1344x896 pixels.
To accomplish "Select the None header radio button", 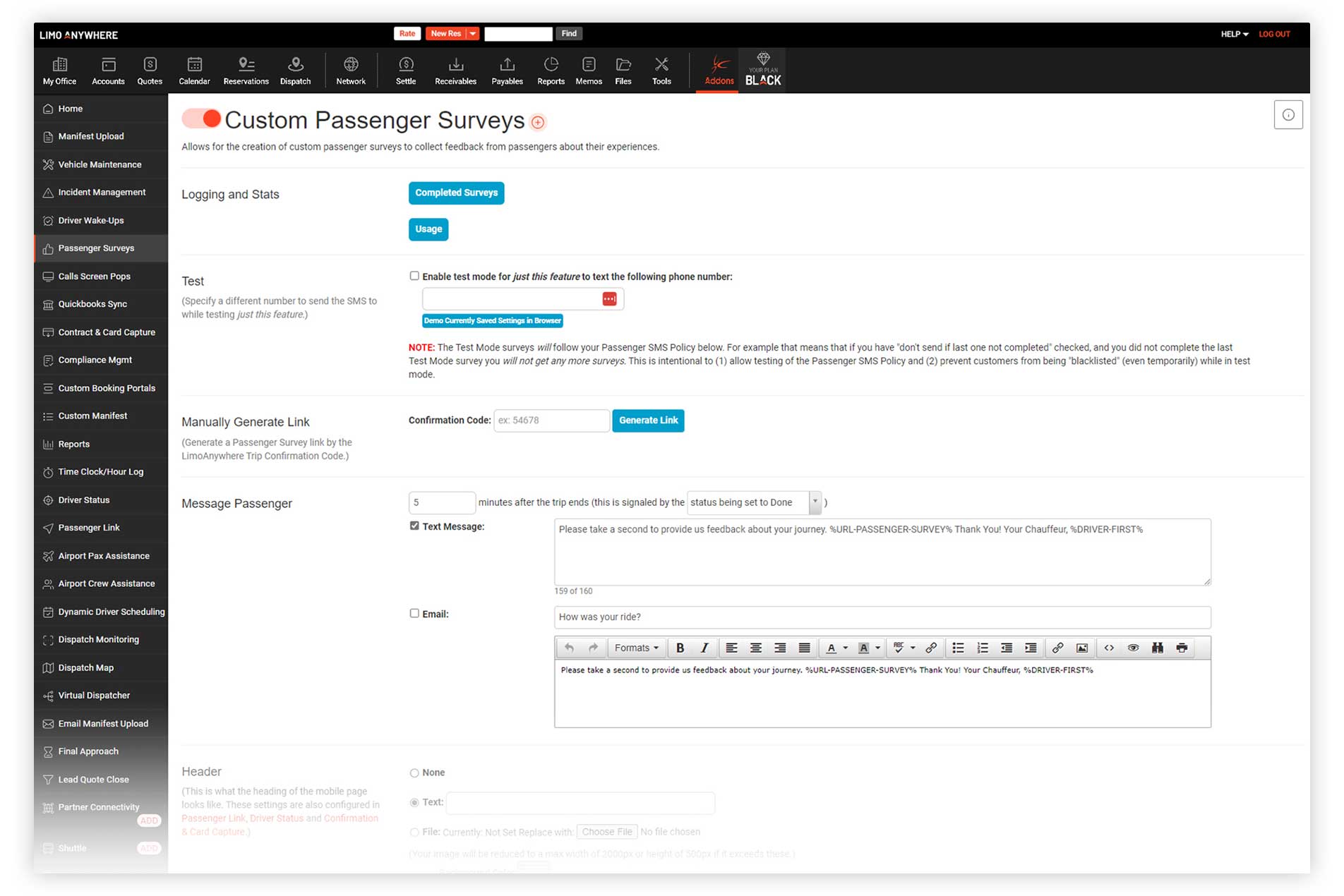I will point(414,773).
